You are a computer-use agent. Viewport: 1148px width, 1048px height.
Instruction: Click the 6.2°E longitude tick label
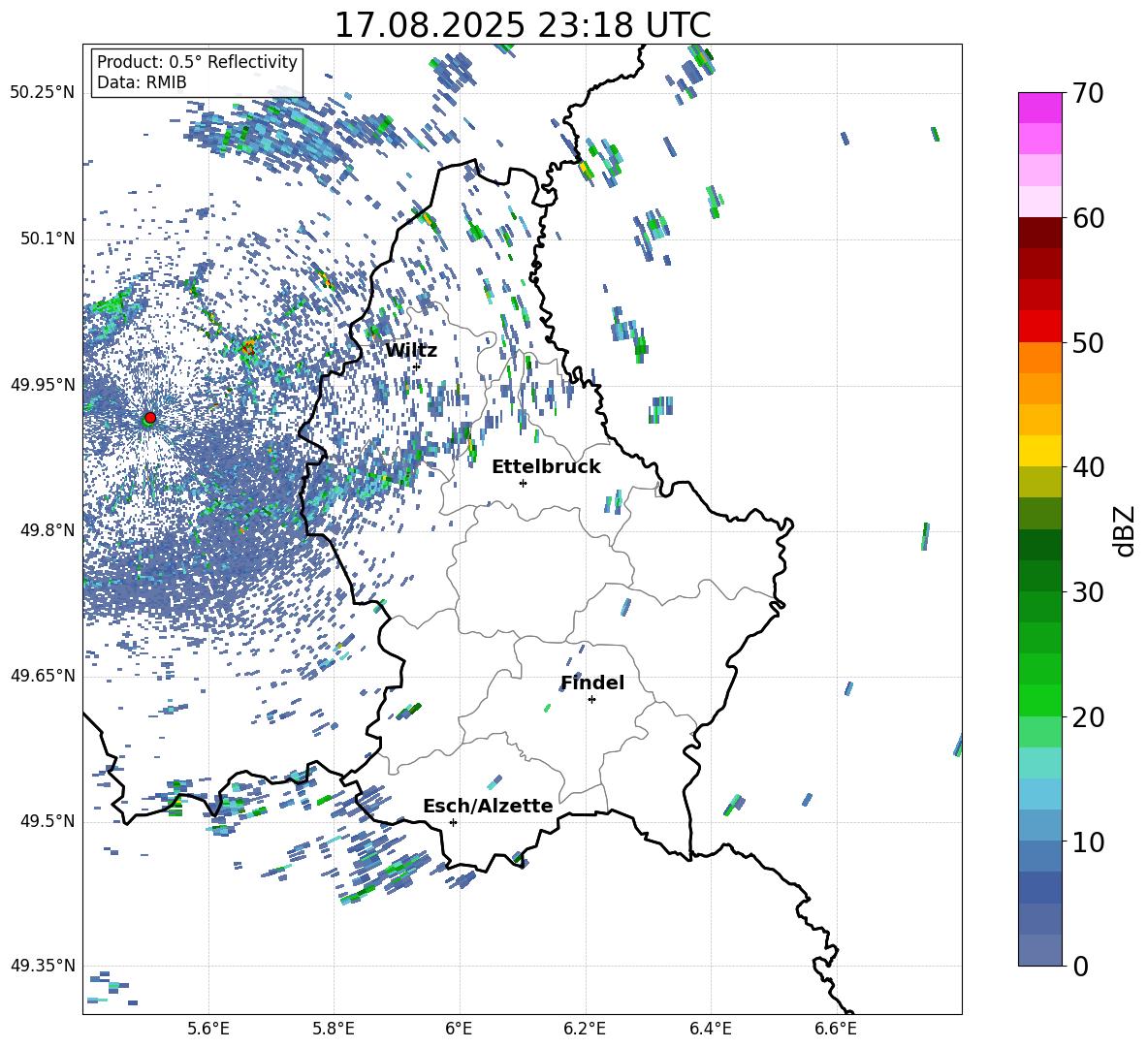tap(585, 1029)
